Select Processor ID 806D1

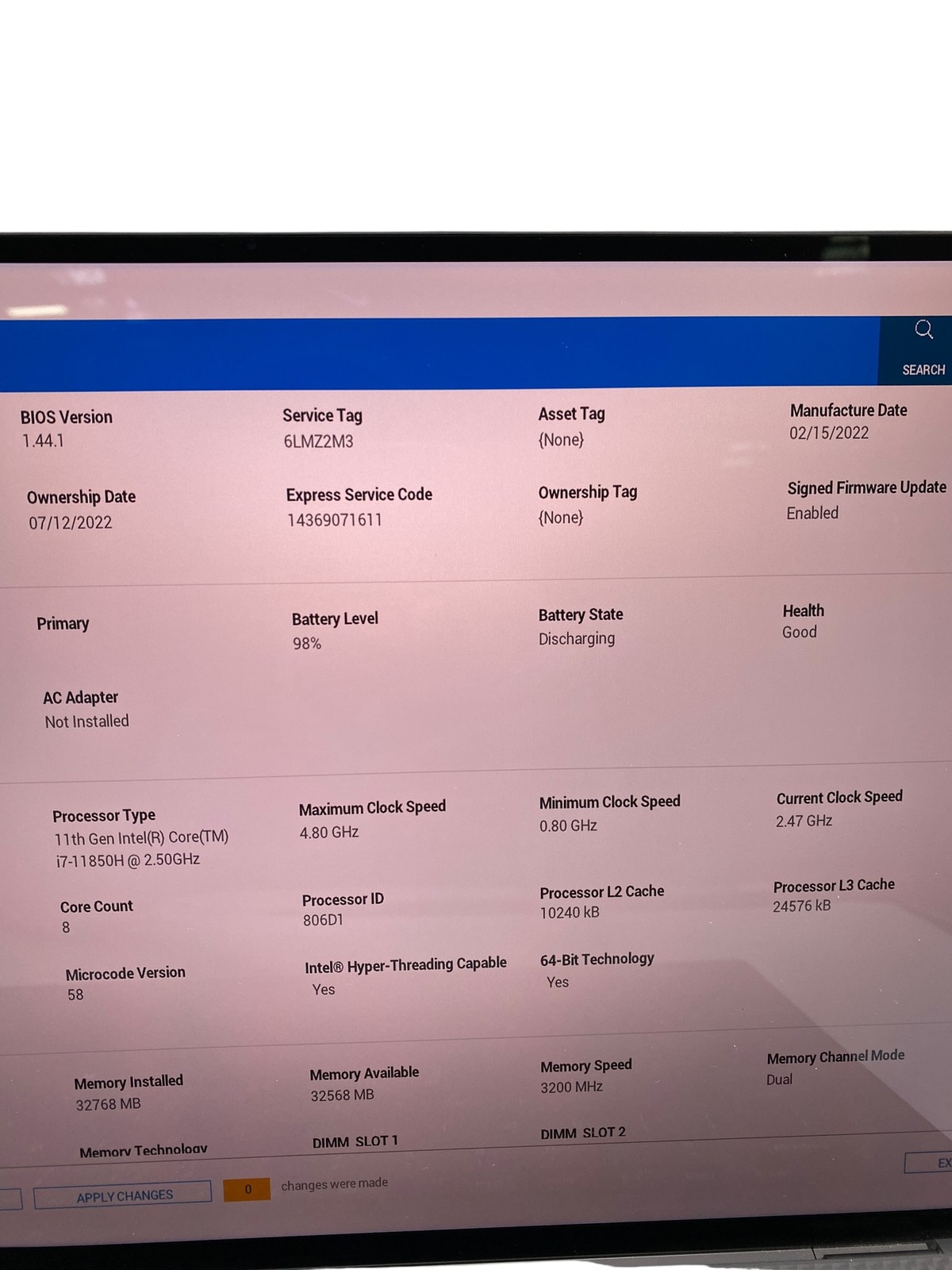click(x=323, y=921)
